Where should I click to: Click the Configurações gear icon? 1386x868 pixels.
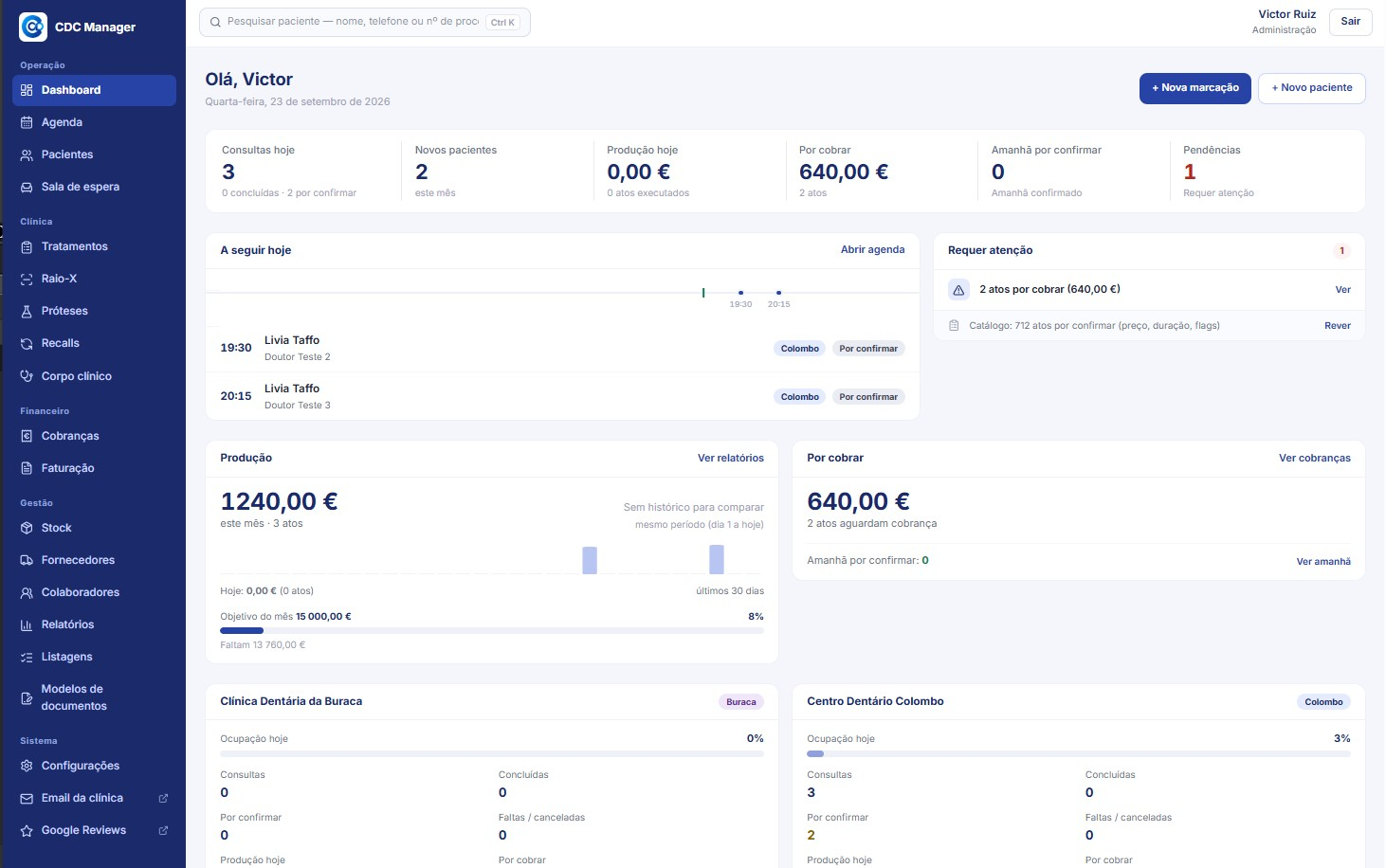tap(27, 766)
